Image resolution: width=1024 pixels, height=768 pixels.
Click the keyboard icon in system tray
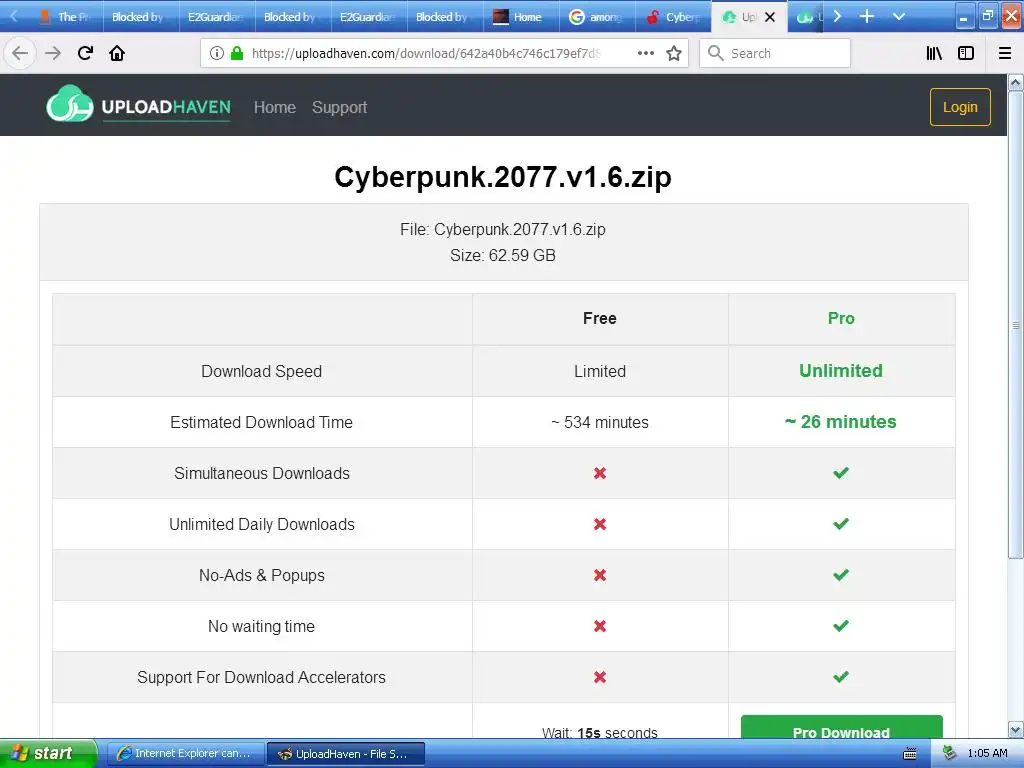910,754
